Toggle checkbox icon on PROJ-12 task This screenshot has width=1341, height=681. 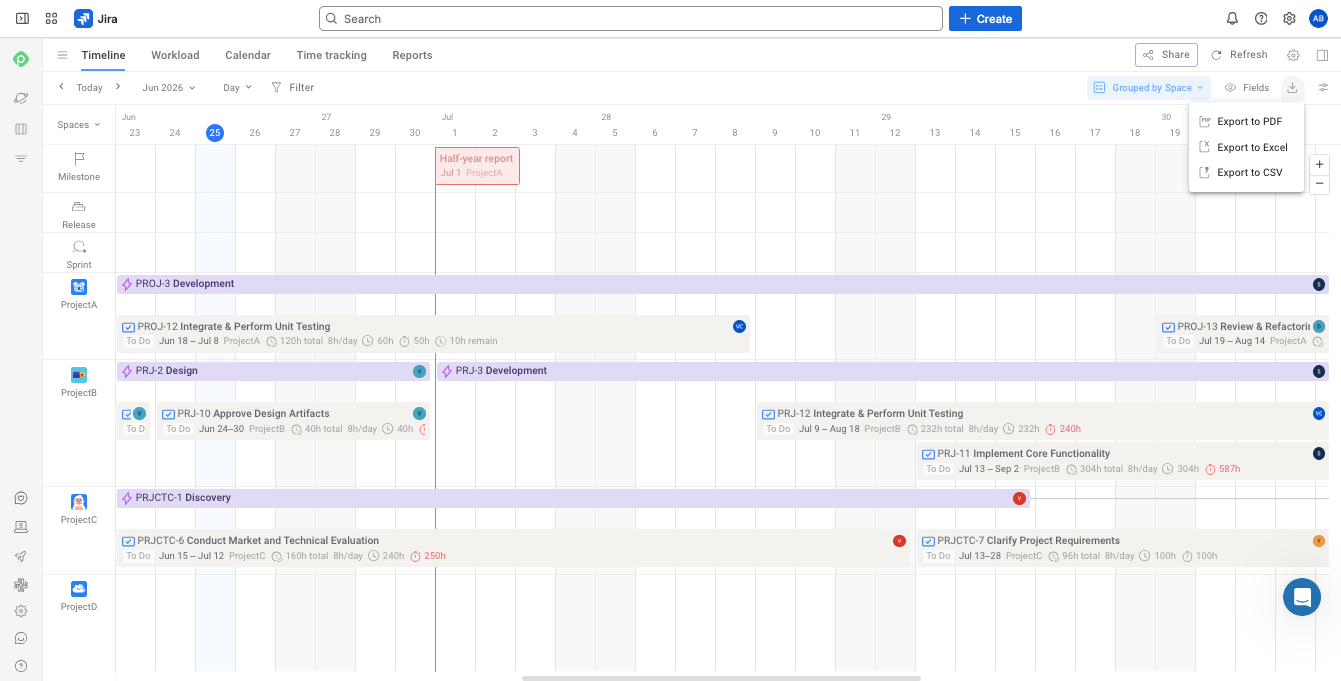coord(128,327)
